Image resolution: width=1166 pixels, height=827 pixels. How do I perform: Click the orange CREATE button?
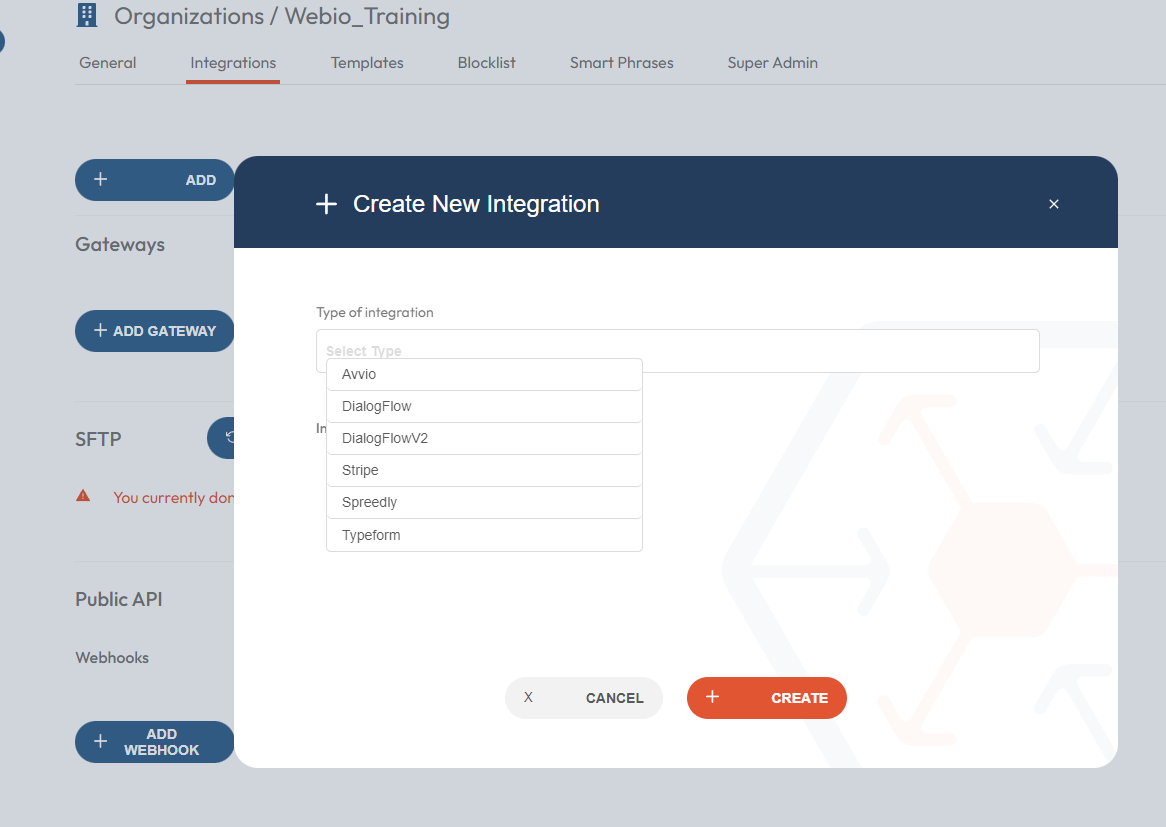(767, 698)
